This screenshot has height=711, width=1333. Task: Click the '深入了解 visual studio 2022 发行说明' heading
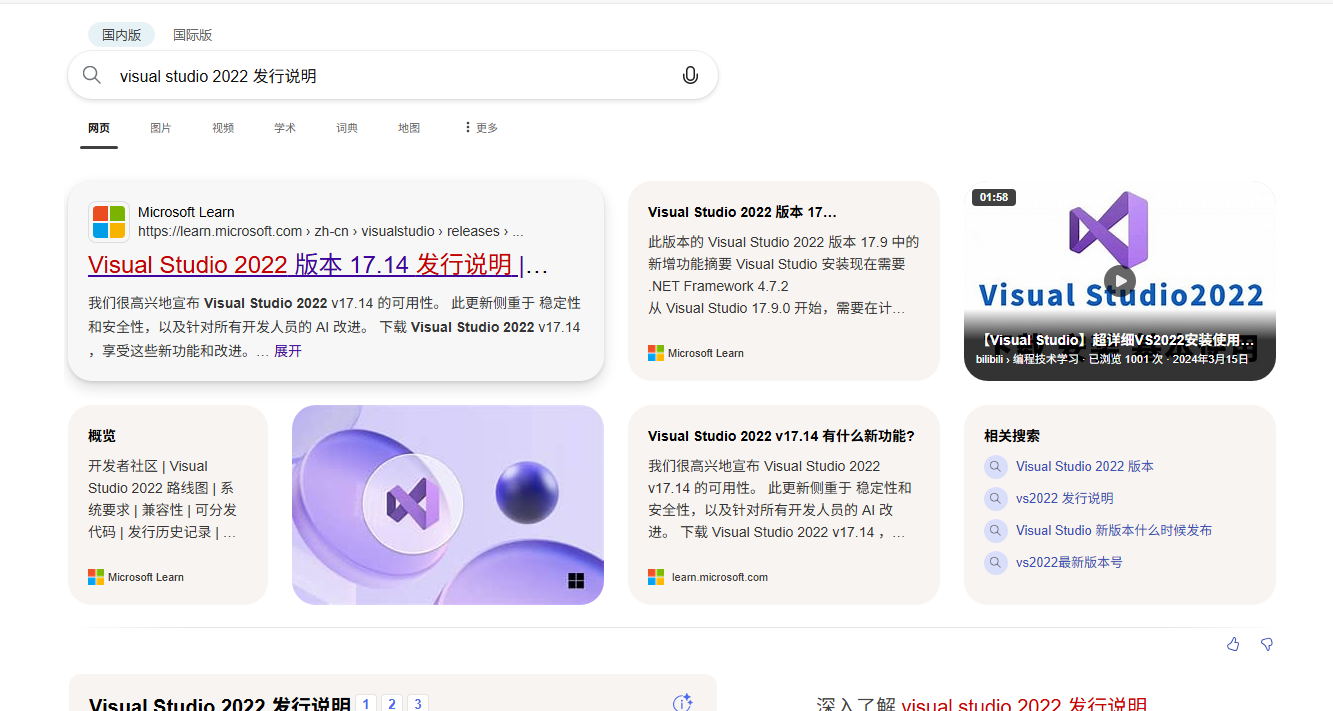coord(982,704)
